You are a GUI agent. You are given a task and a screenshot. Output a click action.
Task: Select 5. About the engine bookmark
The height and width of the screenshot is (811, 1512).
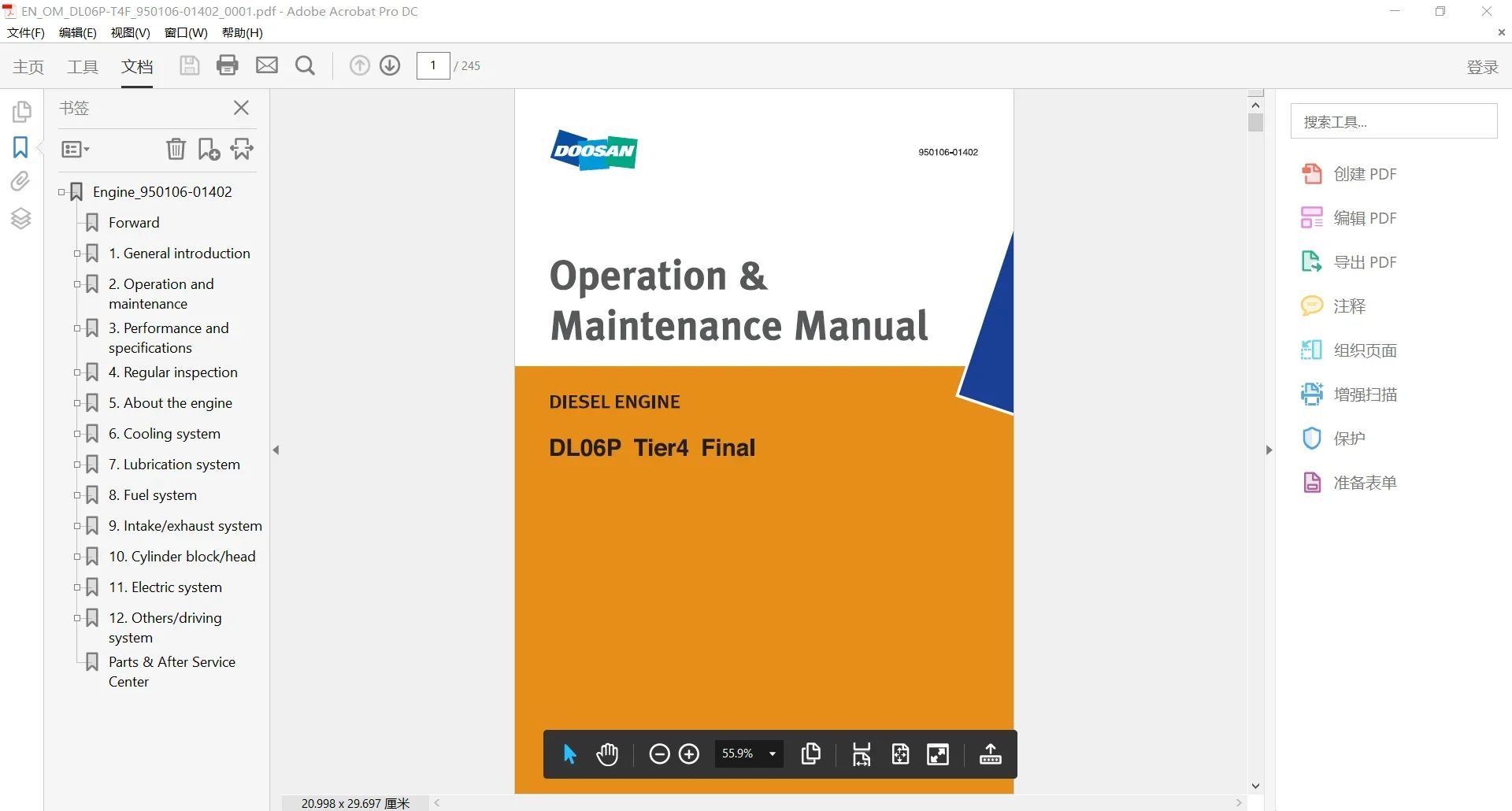point(170,403)
